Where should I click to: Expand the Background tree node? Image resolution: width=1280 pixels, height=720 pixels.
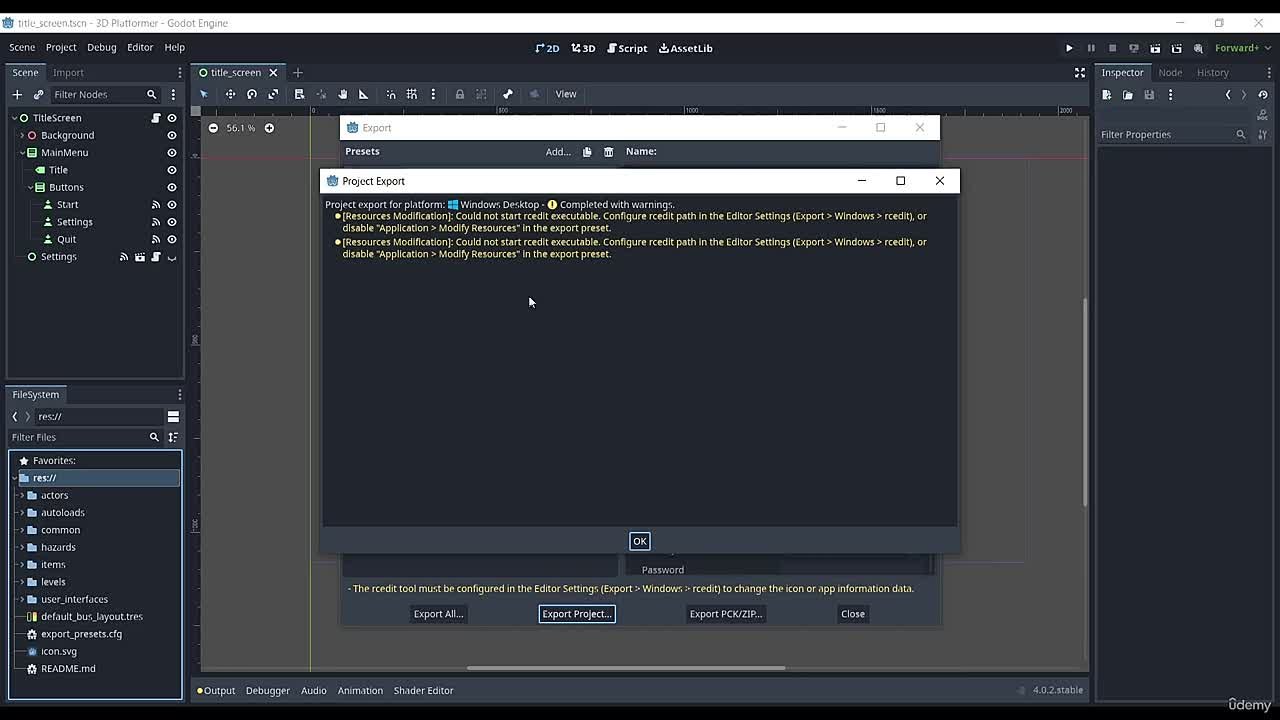(x=22, y=135)
